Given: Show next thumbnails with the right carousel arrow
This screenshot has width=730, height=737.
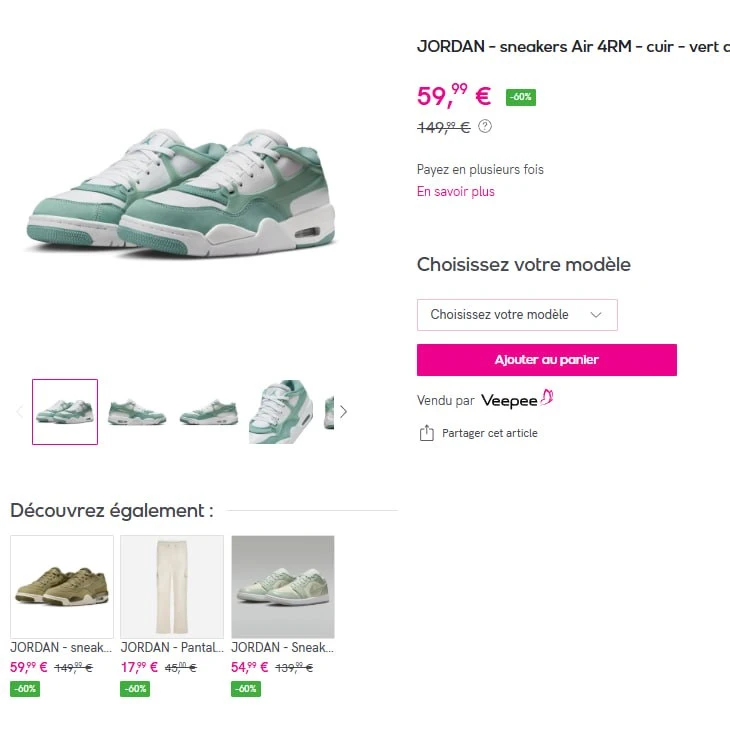Looking at the screenshot, I should [x=344, y=412].
